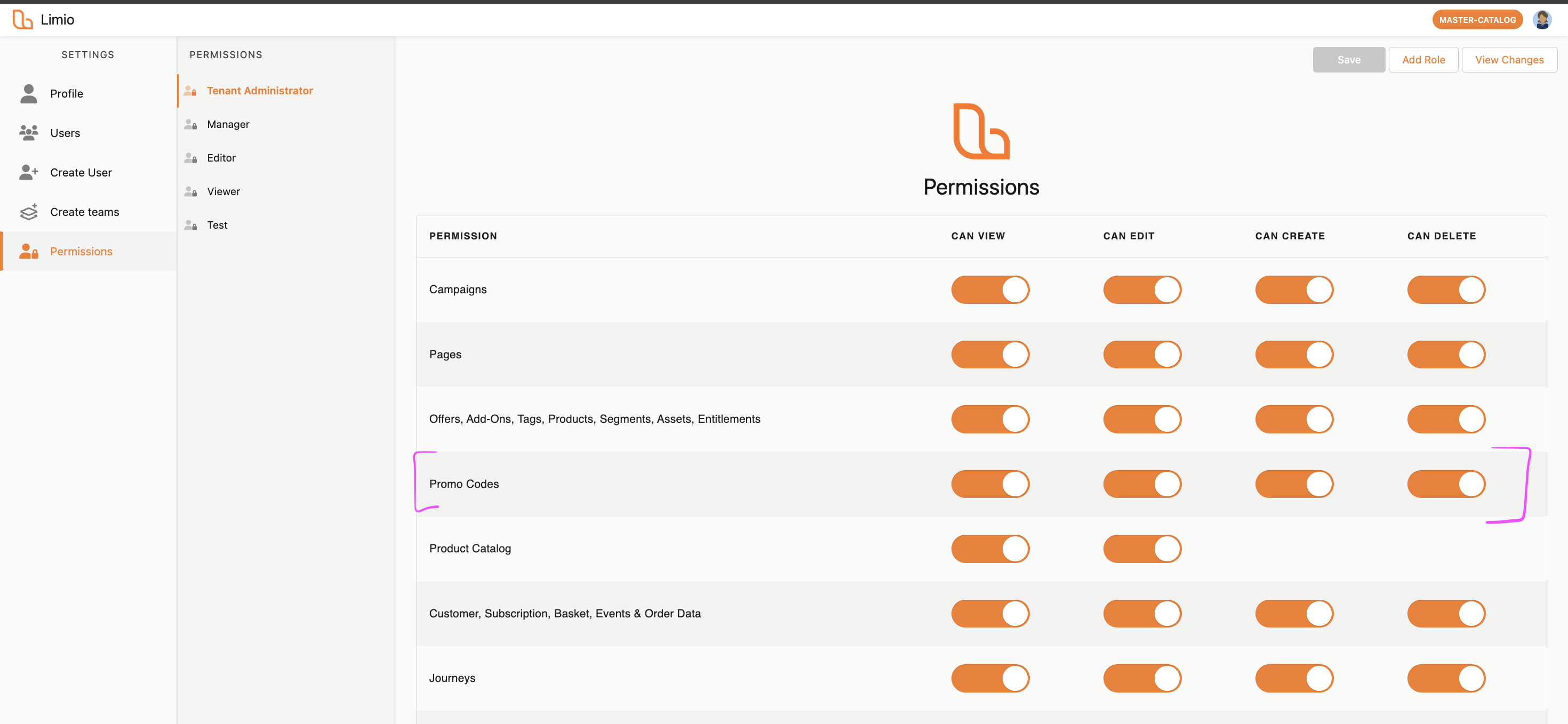
Task: Click the Profile person icon
Action: (29, 93)
